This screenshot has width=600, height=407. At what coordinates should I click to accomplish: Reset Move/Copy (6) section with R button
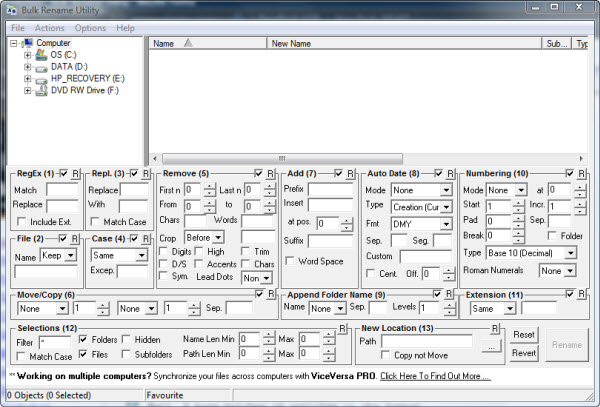pos(271,294)
